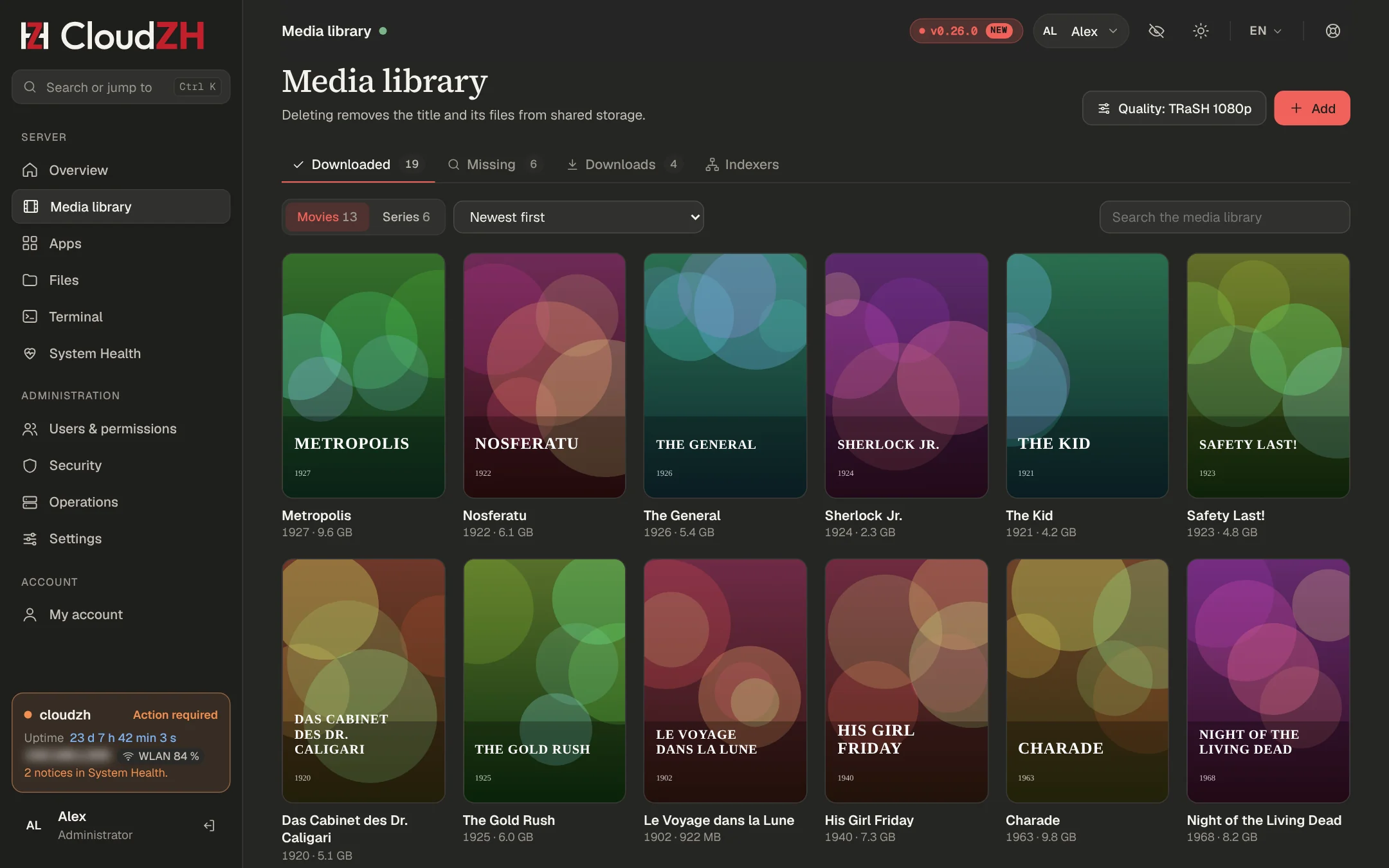Select Media library in the sidebar
Screen dimensions: 1389x868
[121, 206]
